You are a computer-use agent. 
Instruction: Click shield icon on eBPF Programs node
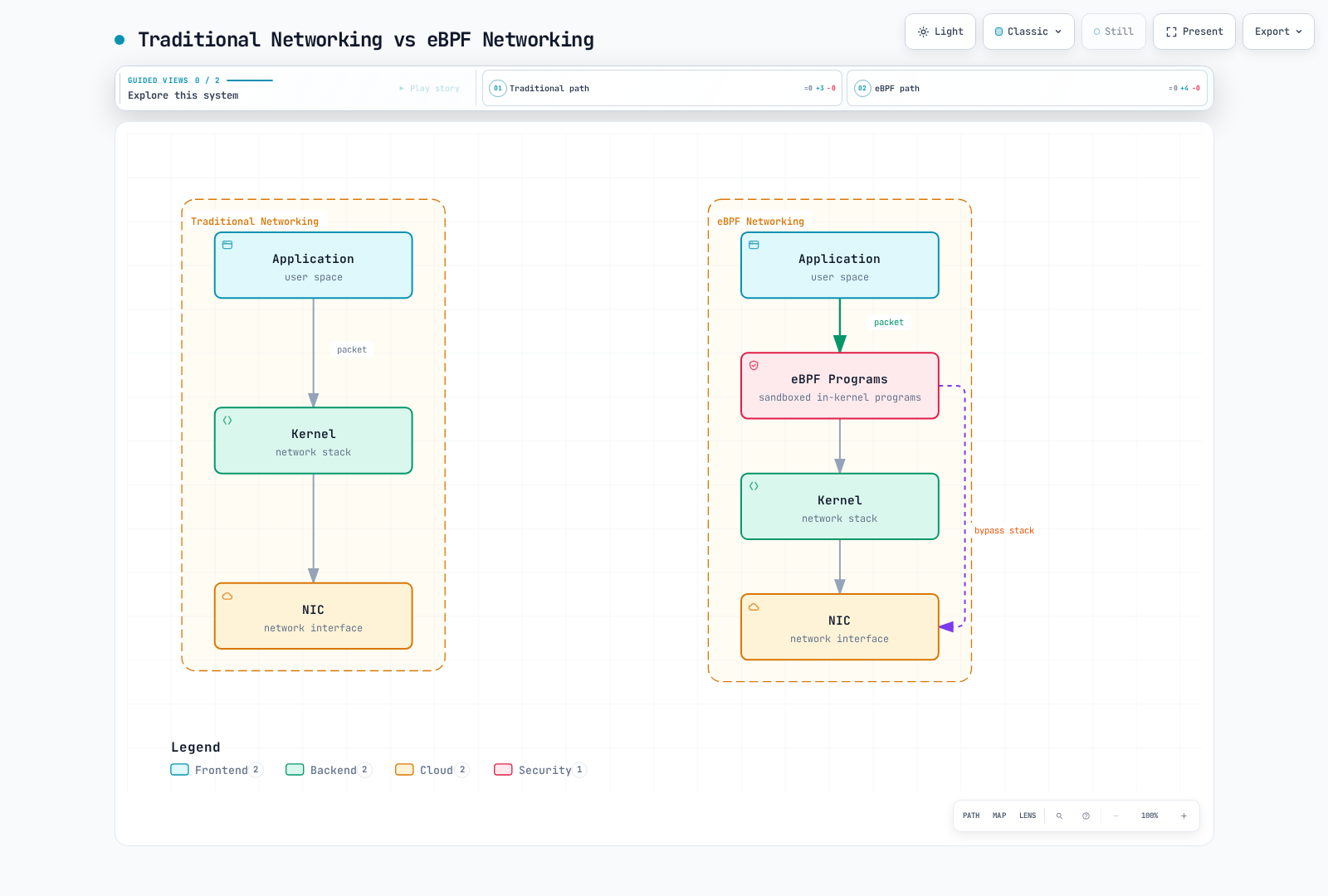754,365
